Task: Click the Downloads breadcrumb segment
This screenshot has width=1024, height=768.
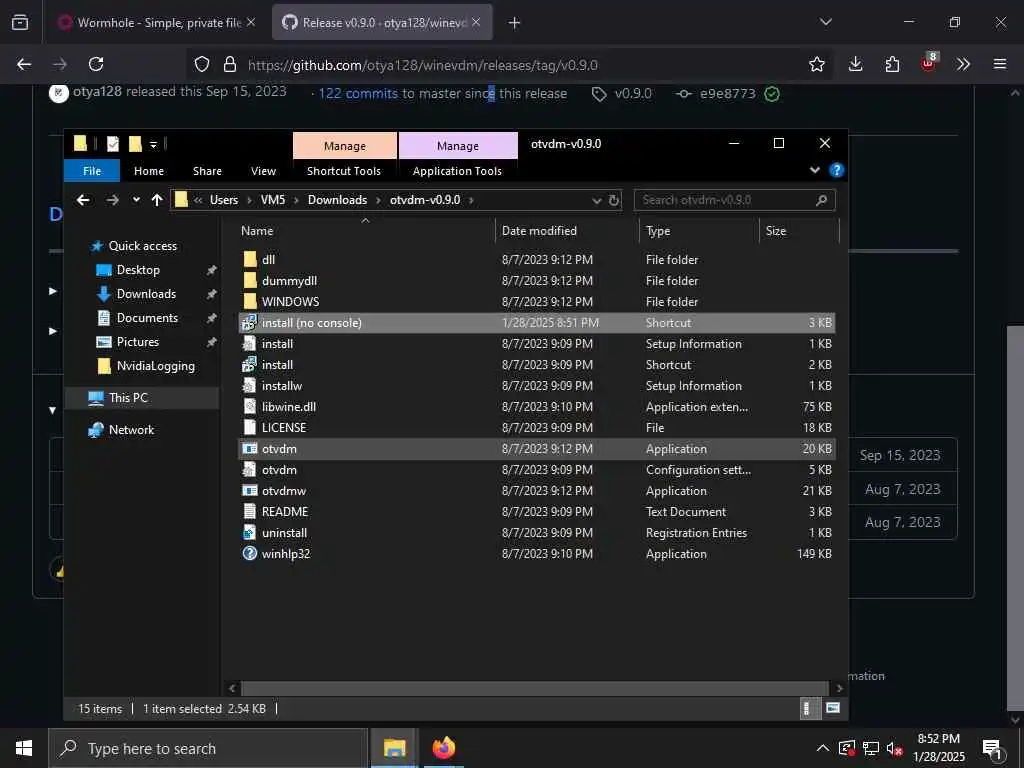Action: point(337,200)
